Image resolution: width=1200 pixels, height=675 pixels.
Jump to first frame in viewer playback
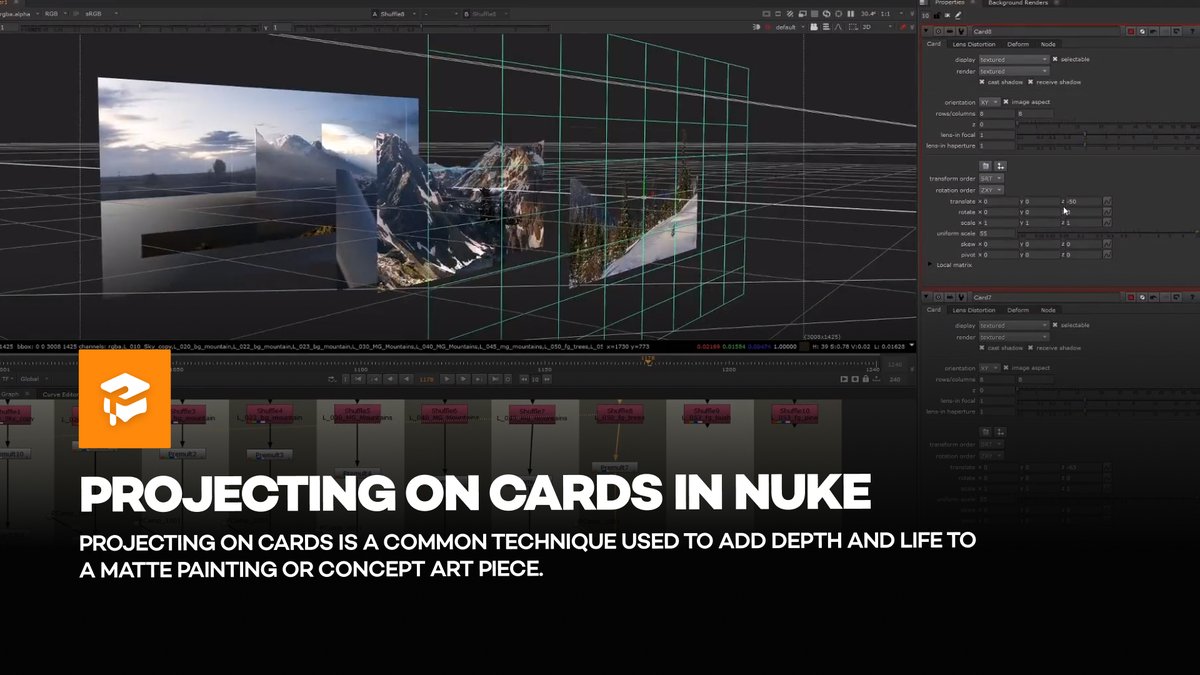(358, 378)
